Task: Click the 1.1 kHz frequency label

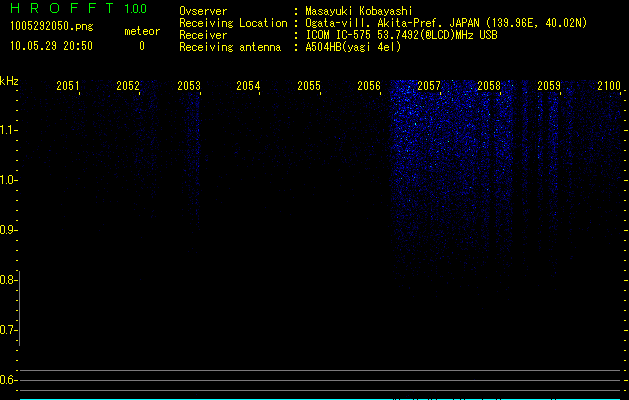Action: (8, 130)
